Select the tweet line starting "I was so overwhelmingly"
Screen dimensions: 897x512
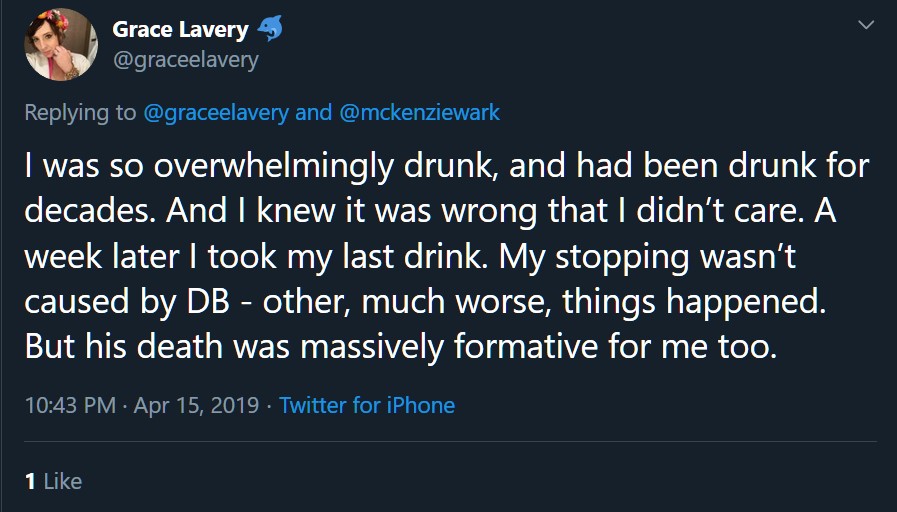click(x=447, y=166)
